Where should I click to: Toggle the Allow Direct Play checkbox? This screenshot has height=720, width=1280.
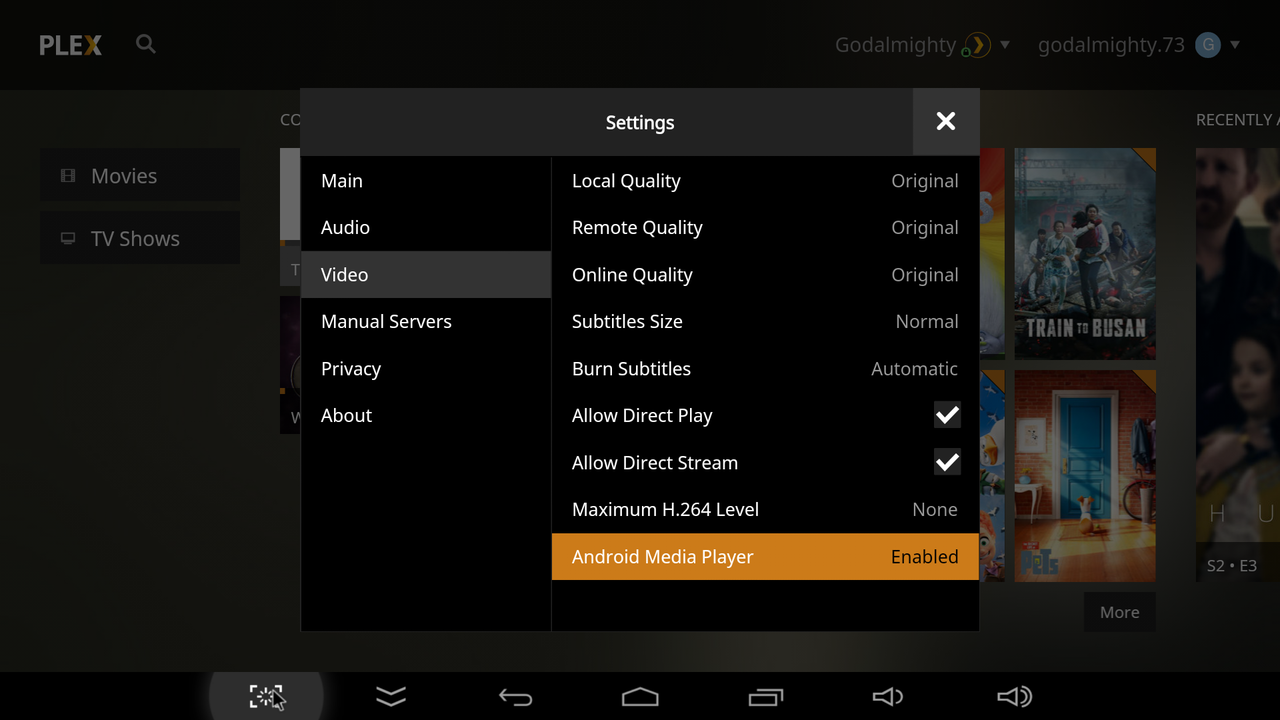947,415
